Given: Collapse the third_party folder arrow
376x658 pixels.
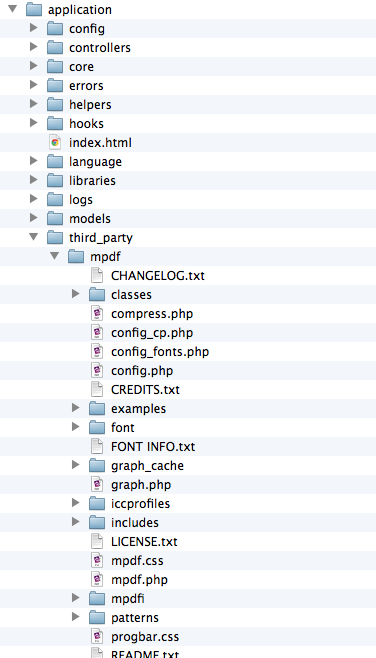Looking at the screenshot, I should tap(34, 237).
